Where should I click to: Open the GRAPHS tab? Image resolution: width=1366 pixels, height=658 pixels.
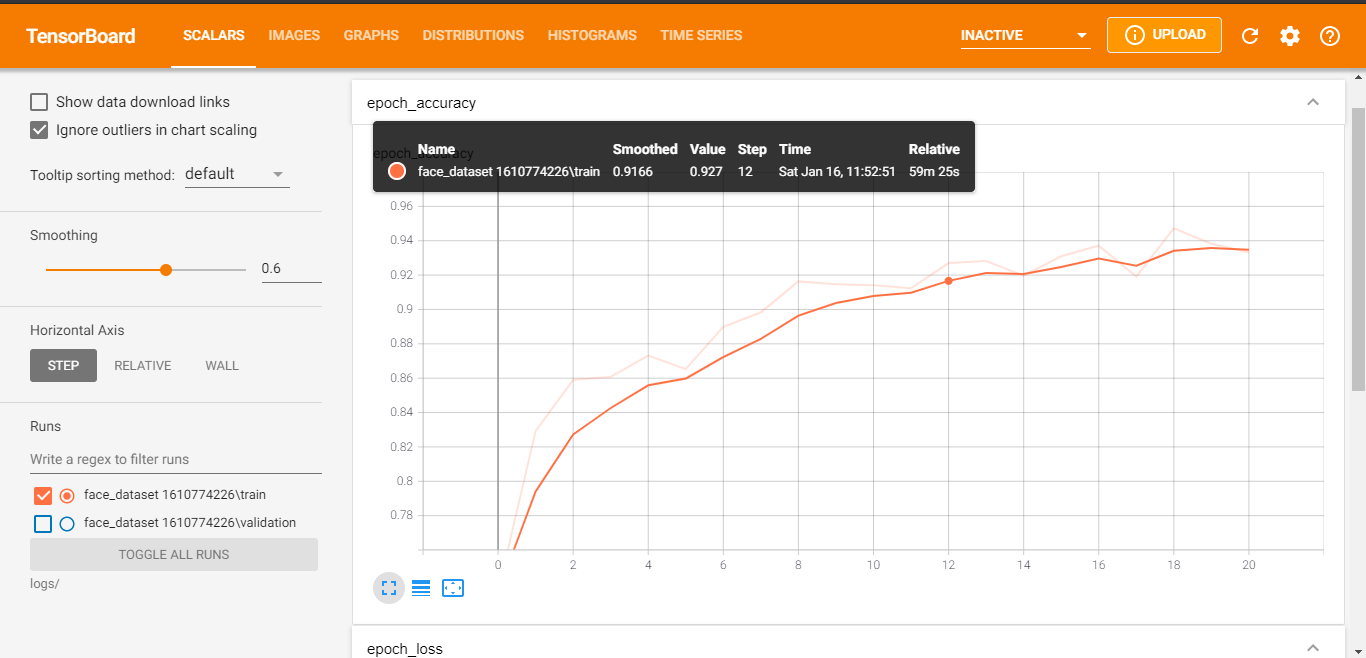click(x=371, y=35)
